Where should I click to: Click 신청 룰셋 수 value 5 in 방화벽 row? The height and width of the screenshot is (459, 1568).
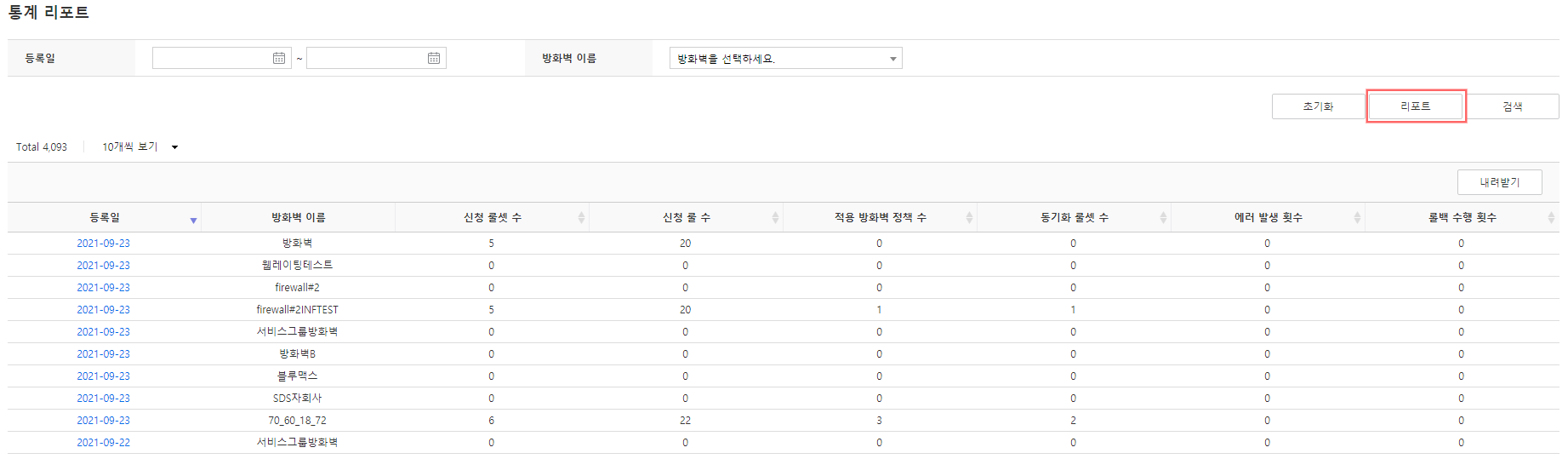[x=492, y=244]
